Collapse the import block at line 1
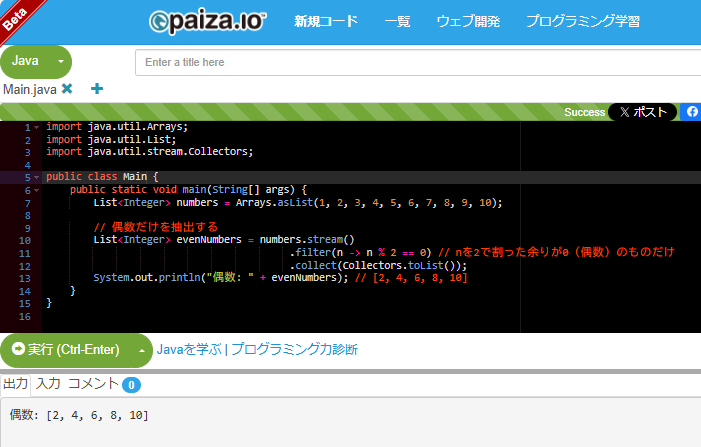The width and height of the screenshot is (701, 447). point(37,128)
